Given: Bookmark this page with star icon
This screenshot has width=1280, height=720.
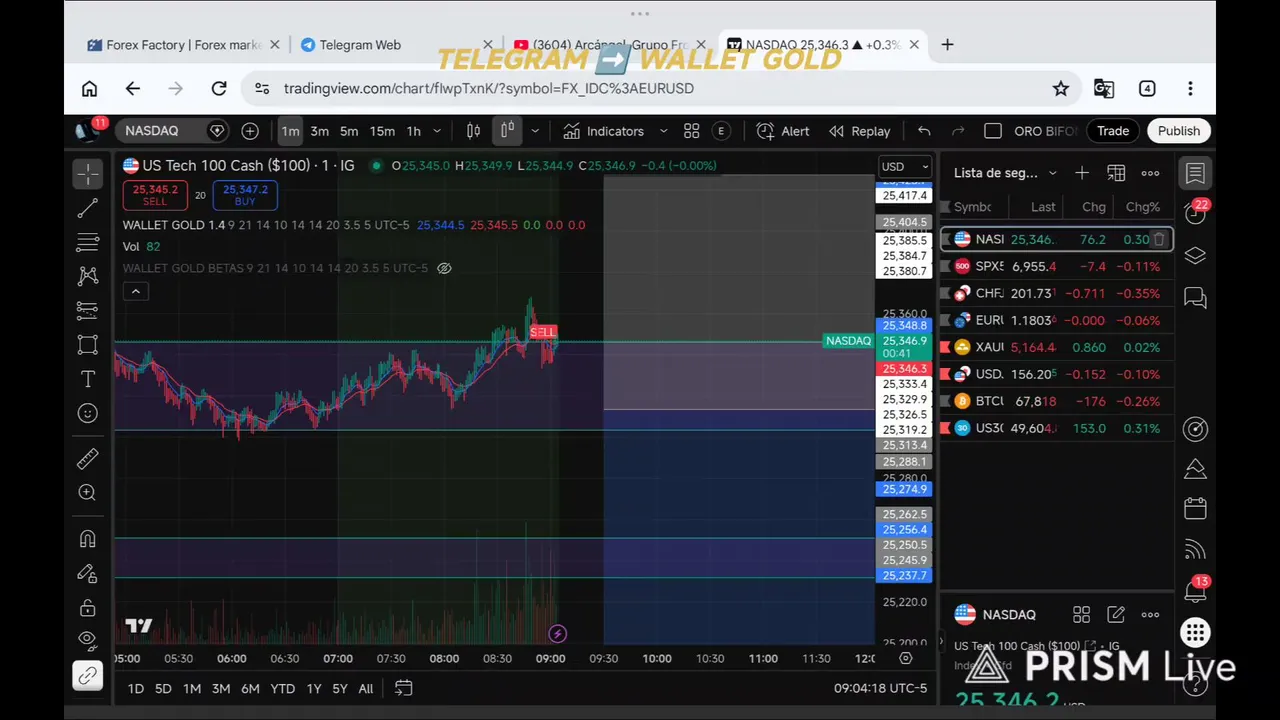Looking at the screenshot, I should [x=1061, y=89].
